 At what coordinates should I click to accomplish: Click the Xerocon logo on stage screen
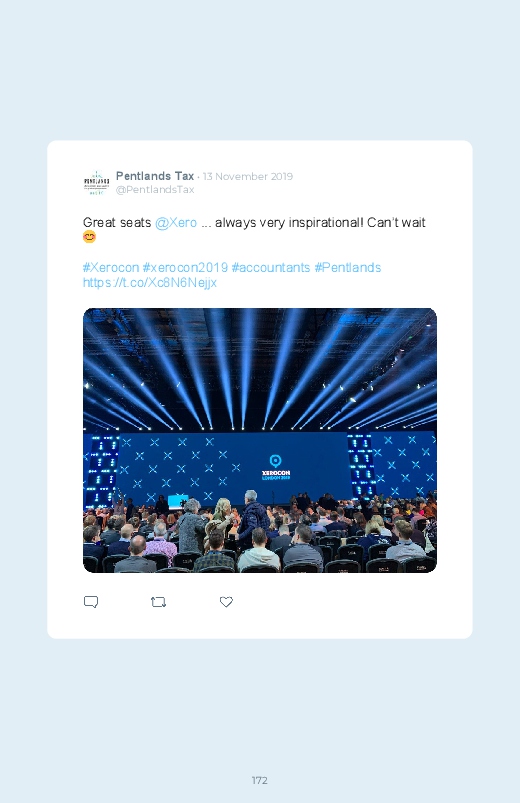276,467
